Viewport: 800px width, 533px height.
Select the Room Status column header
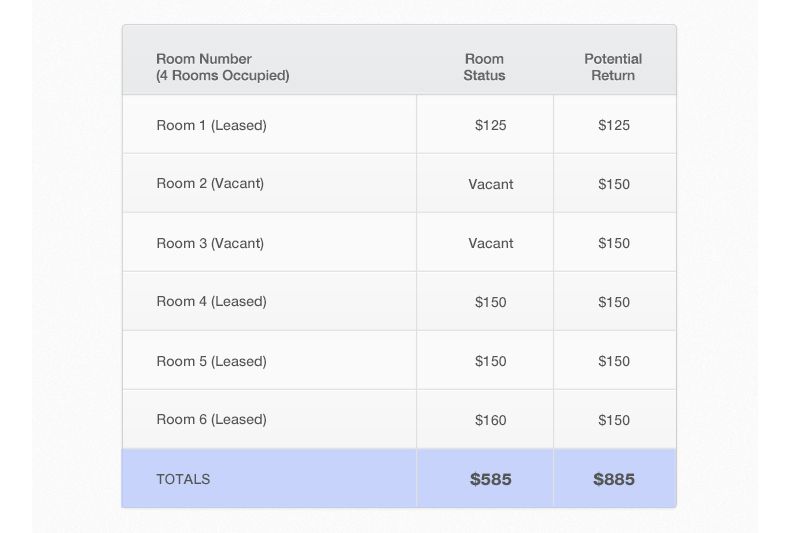(x=484, y=67)
